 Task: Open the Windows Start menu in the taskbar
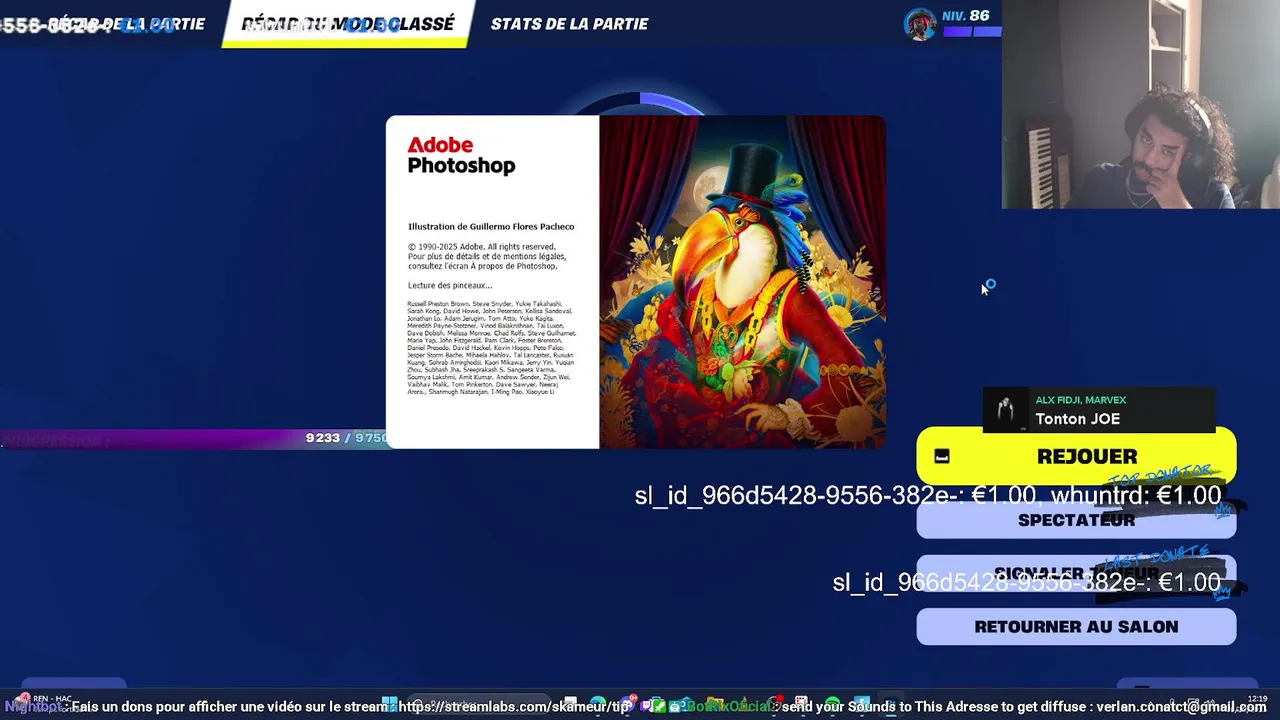(x=390, y=706)
